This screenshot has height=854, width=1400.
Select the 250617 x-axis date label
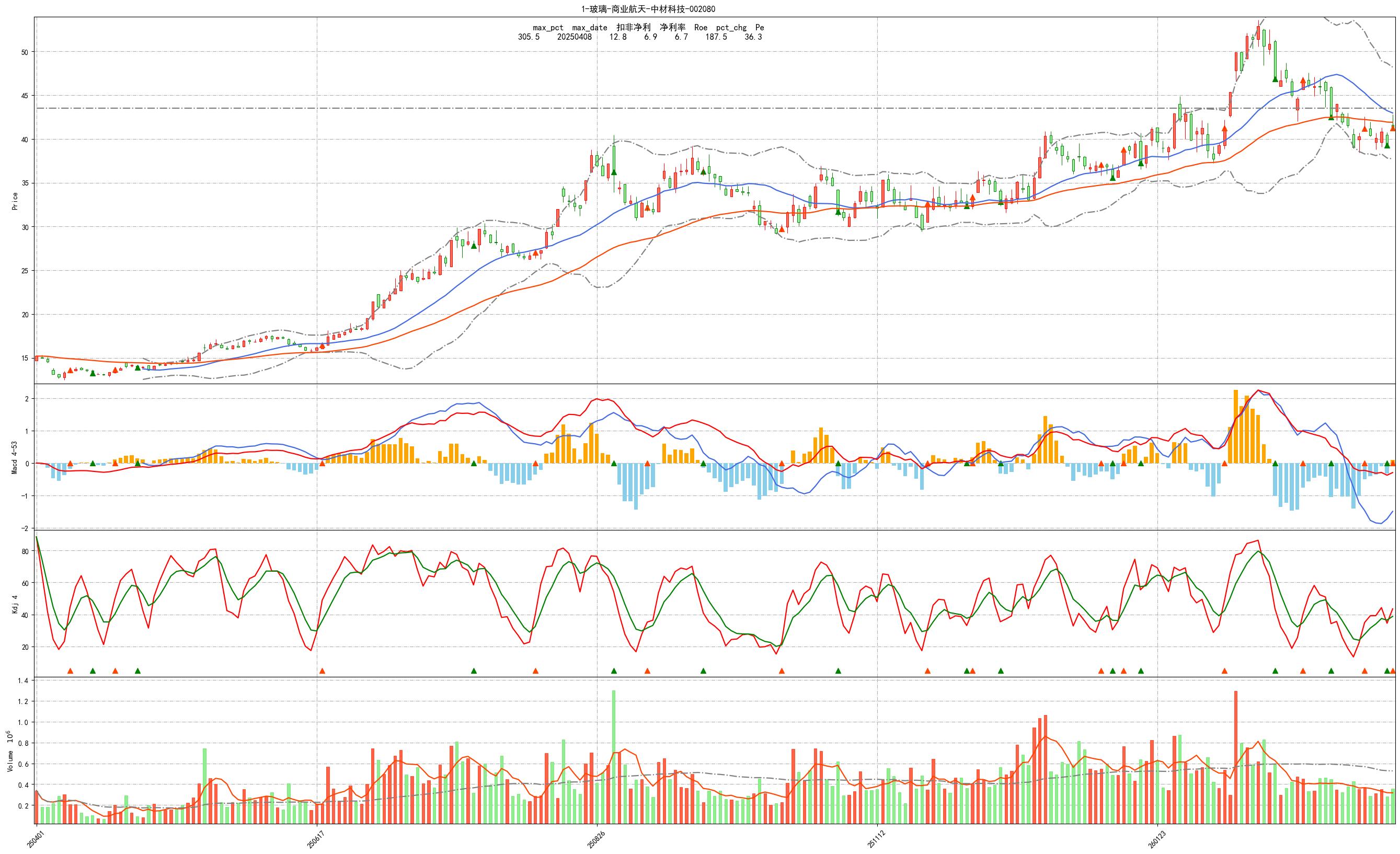pyautogui.click(x=315, y=839)
